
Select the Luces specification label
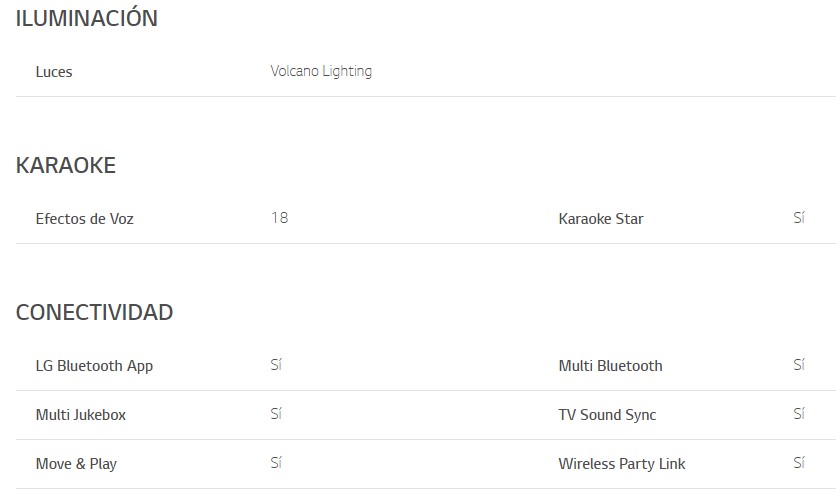point(54,72)
